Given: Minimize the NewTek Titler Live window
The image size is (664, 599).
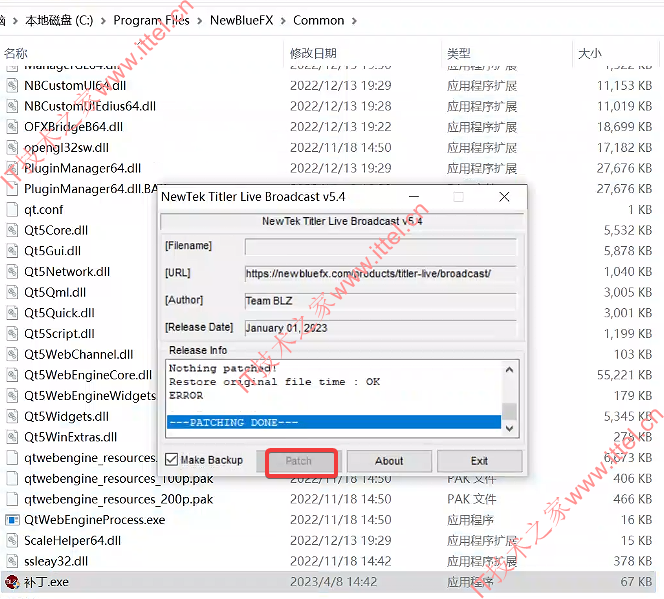Looking at the screenshot, I should tap(414, 197).
